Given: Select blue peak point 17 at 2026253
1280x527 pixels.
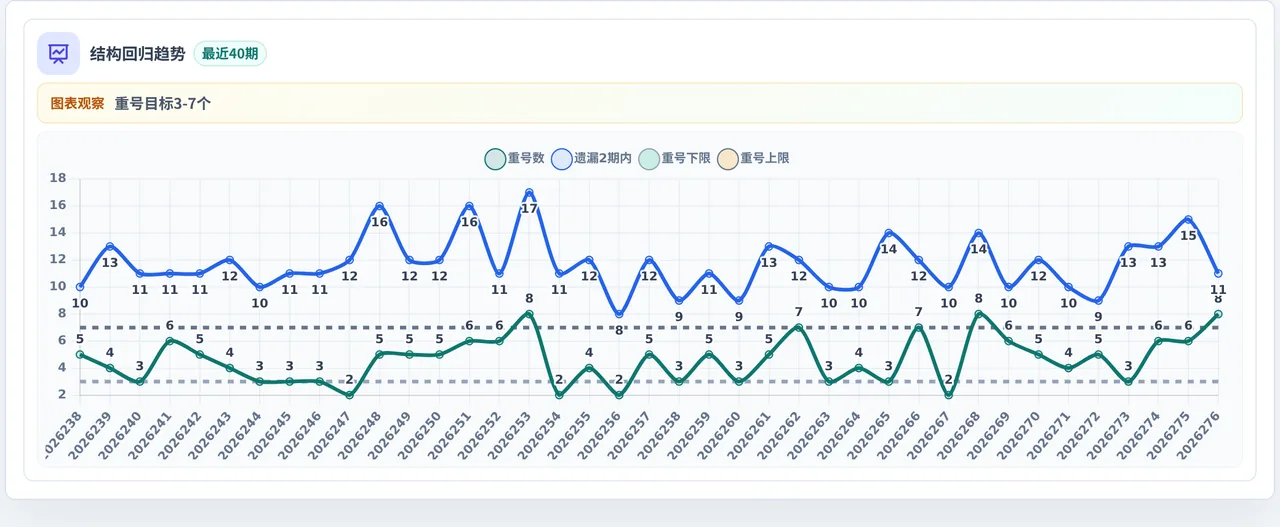Looking at the screenshot, I should point(529,193).
